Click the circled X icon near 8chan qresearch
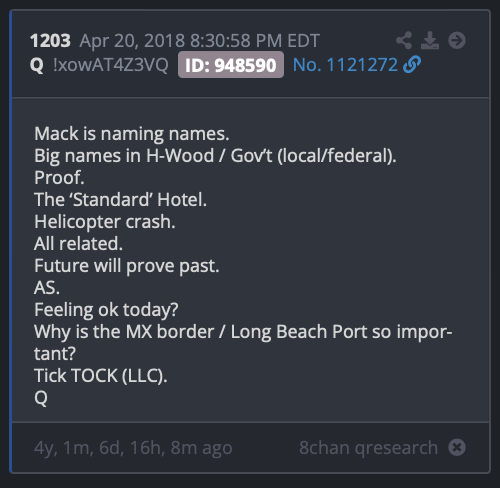 [457, 447]
